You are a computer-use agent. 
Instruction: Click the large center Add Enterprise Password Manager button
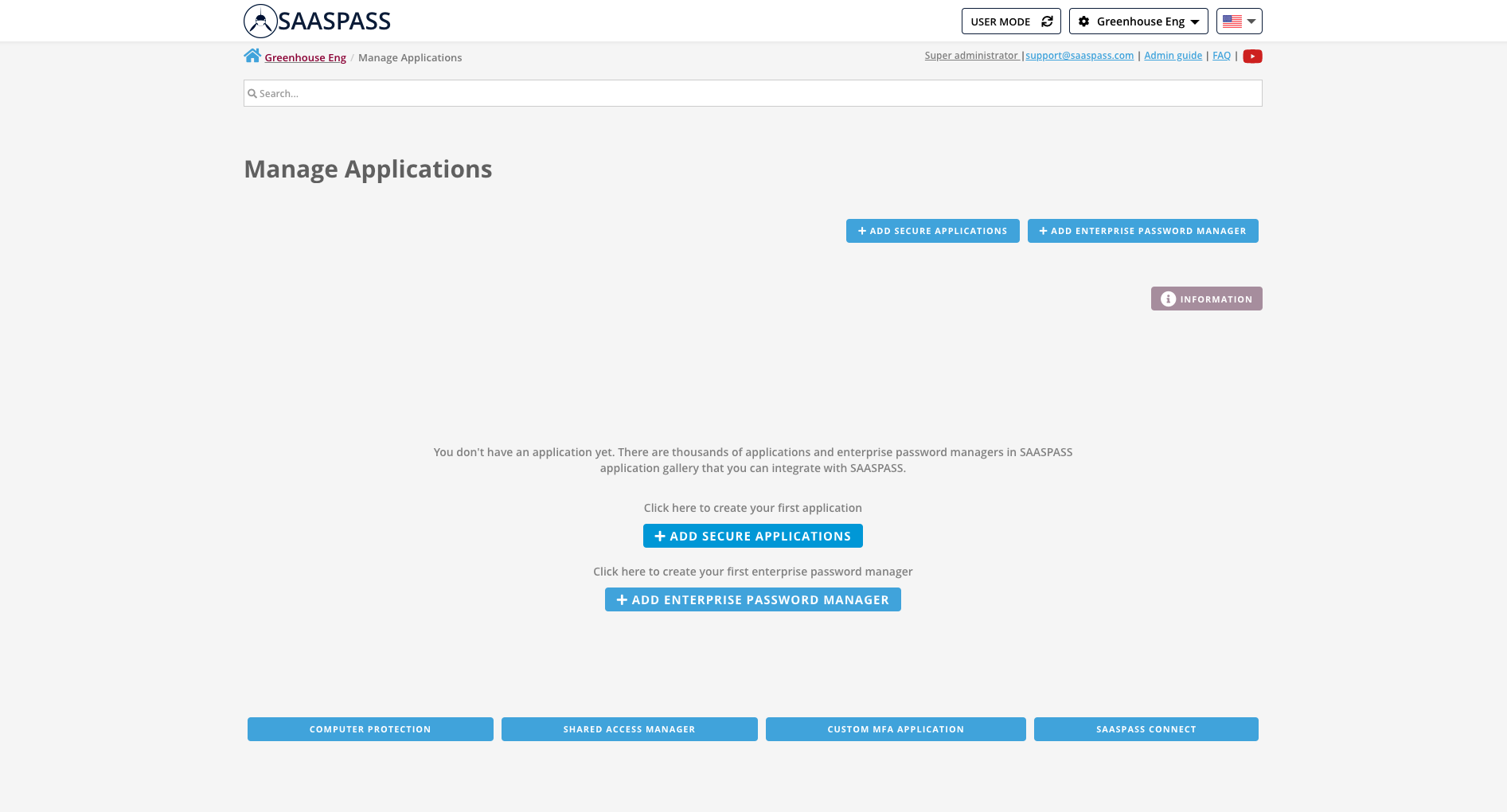point(752,599)
